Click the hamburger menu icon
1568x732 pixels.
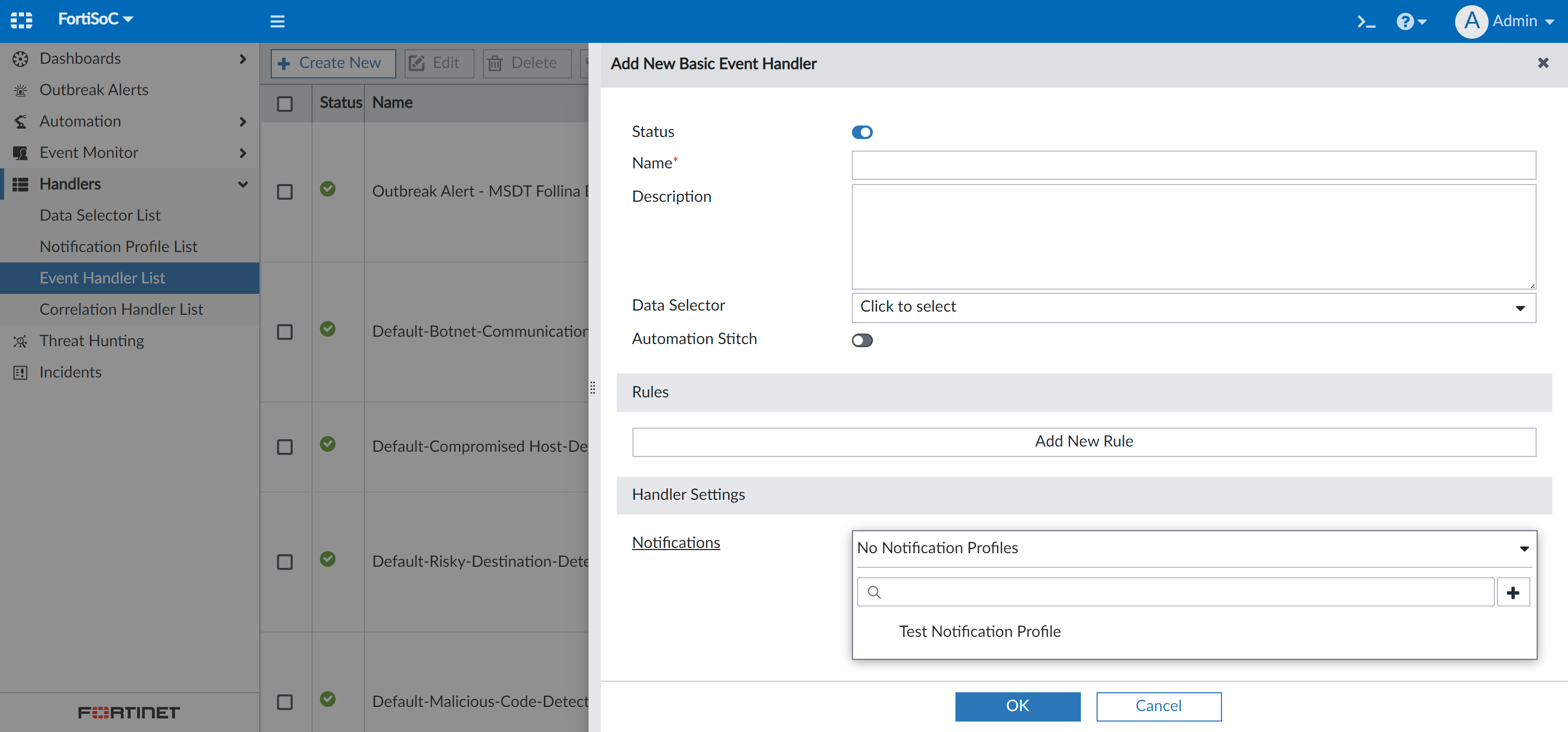[x=278, y=22]
